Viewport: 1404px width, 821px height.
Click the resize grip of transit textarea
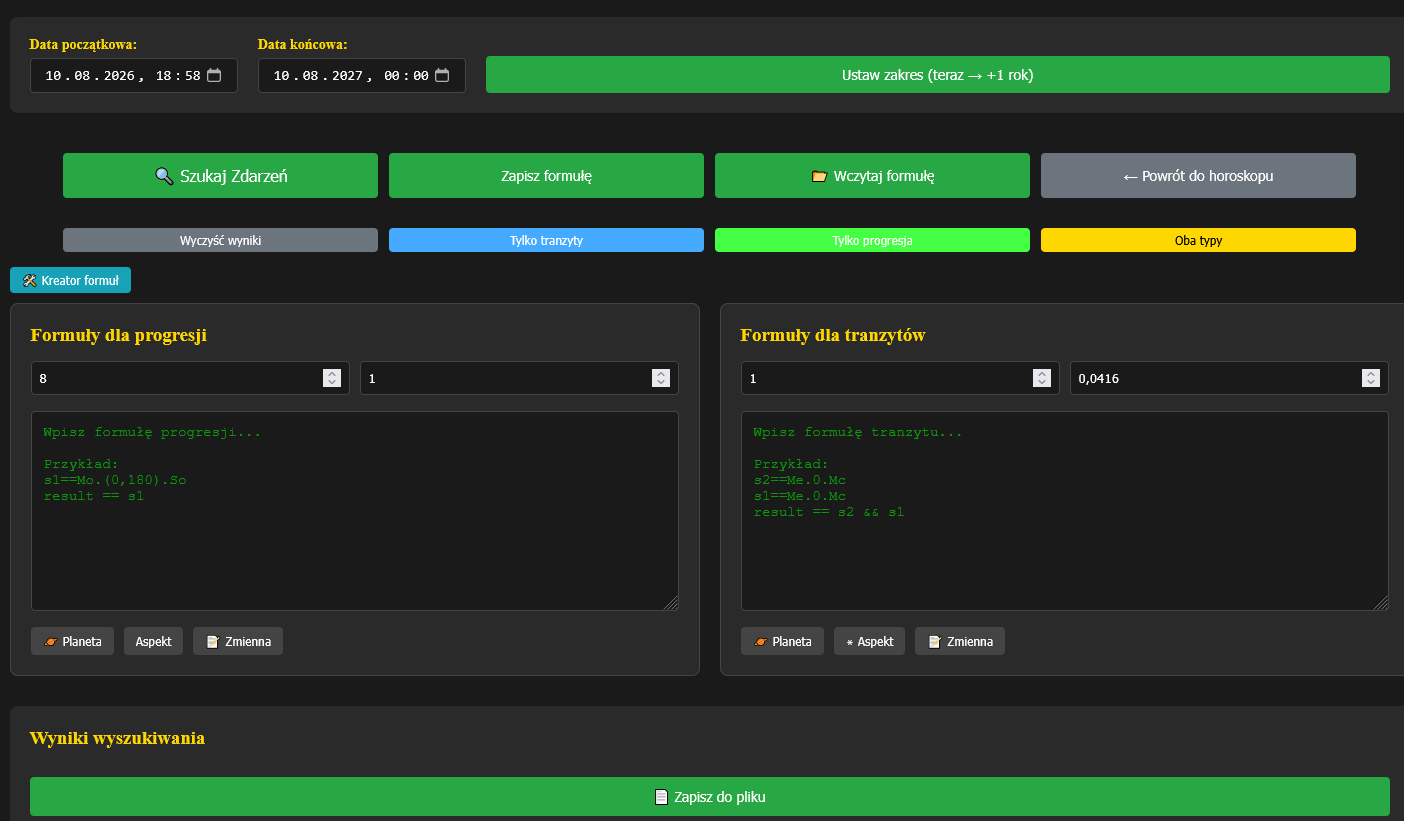coord(1381,603)
